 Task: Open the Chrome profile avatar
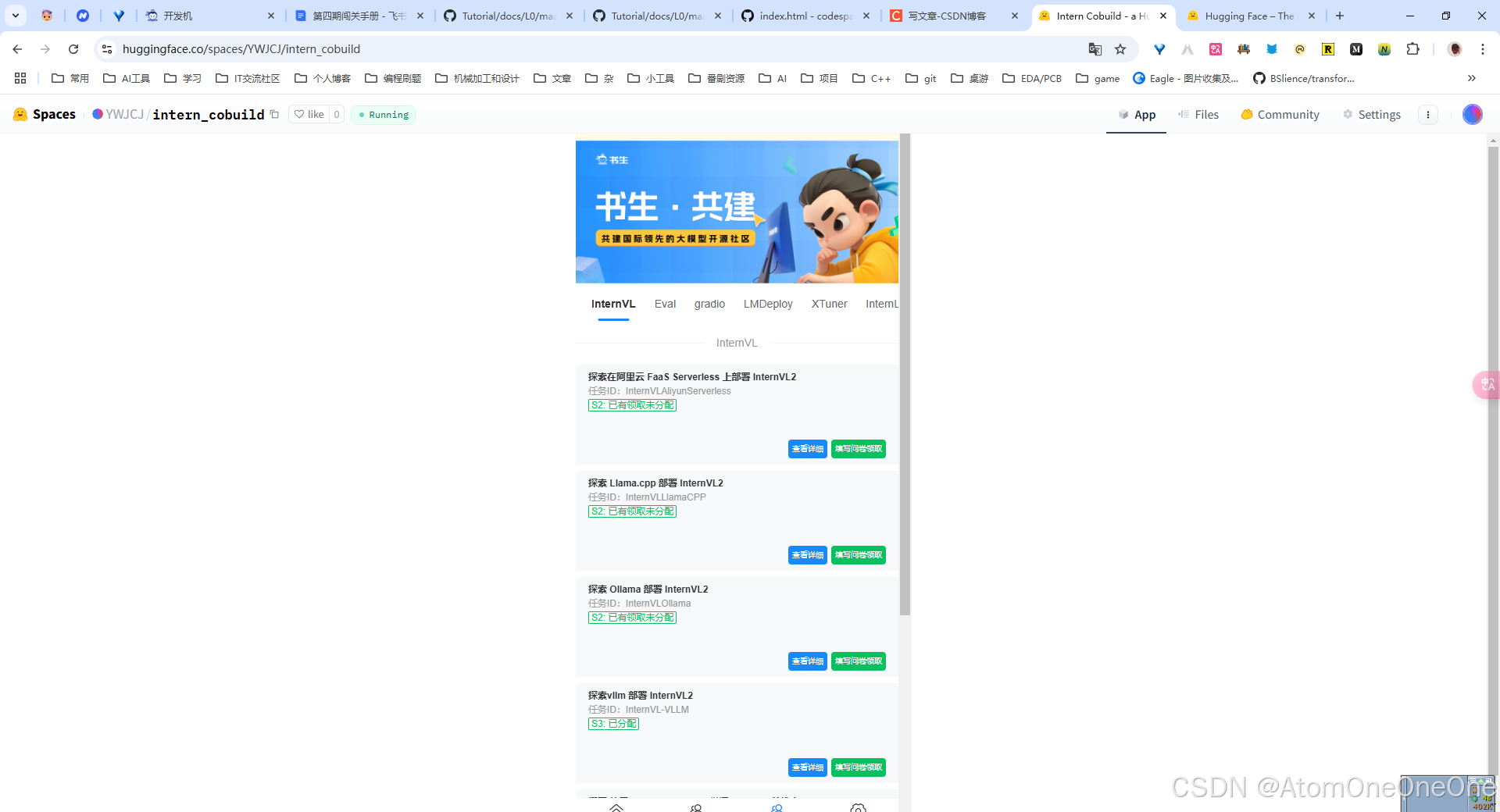click(1455, 49)
